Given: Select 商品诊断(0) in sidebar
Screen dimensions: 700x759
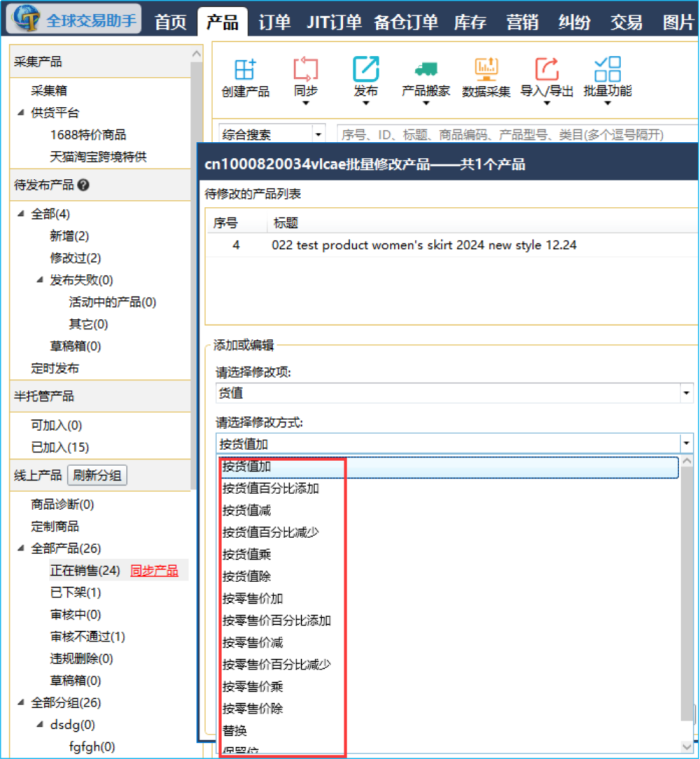Looking at the screenshot, I should (x=62, y=504).
